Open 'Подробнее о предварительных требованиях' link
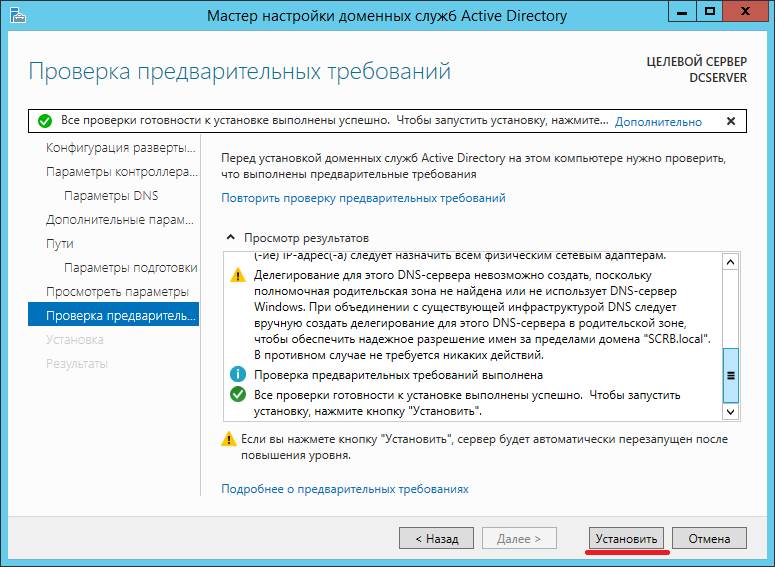775x567 pixels. pyautogui.click(x=345, y=489)
